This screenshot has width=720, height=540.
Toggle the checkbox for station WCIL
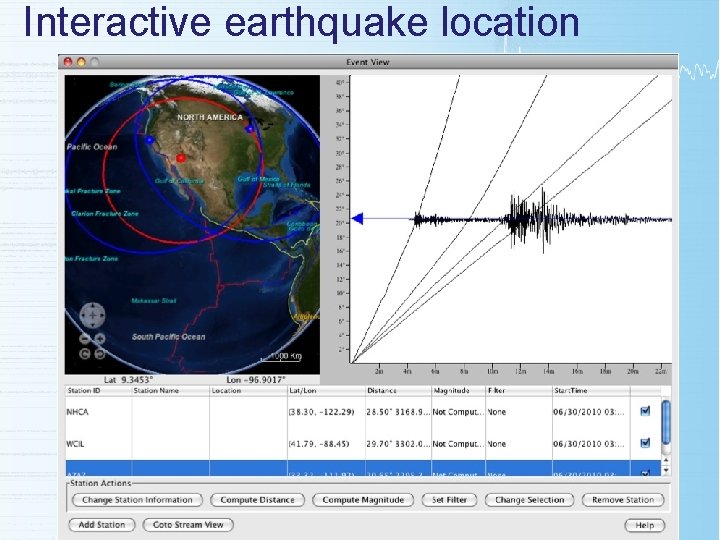point(645,443)
